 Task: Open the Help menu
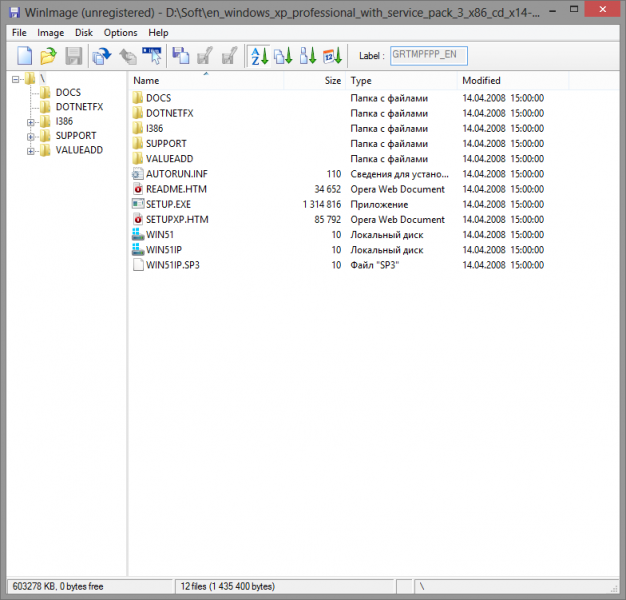coord(158,33)
